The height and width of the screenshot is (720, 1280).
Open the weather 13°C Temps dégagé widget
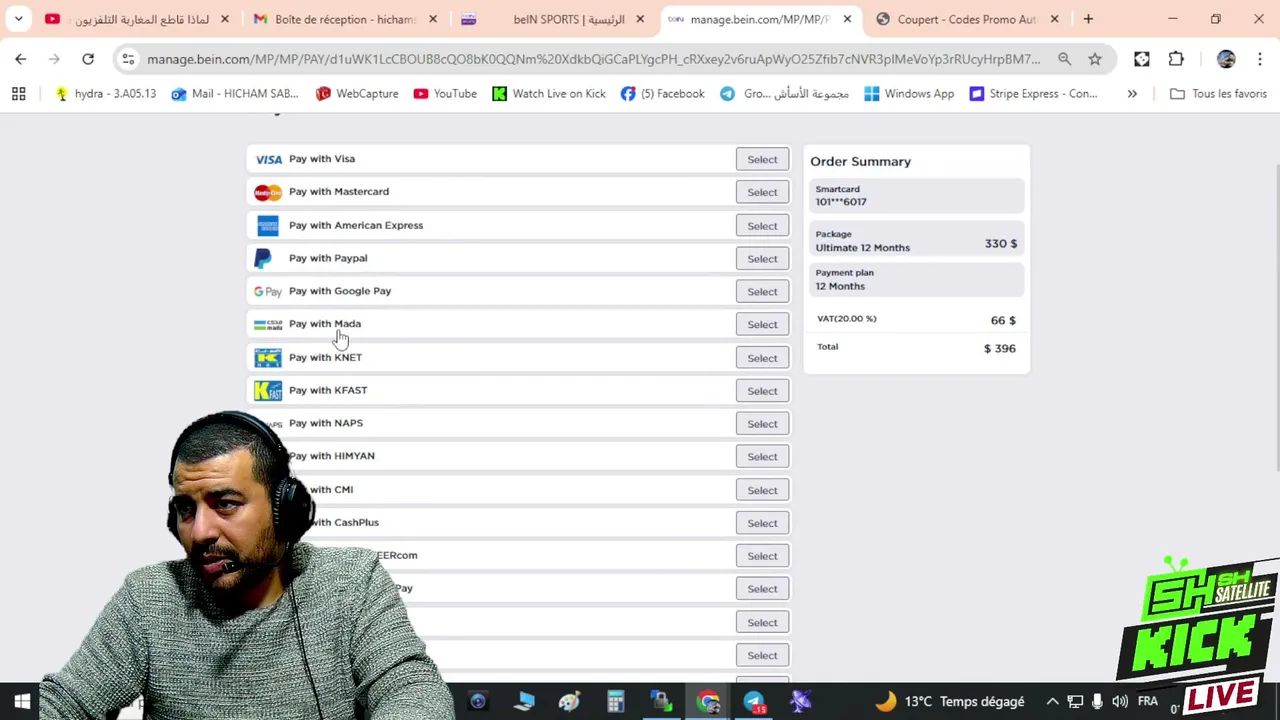[951, 702]
